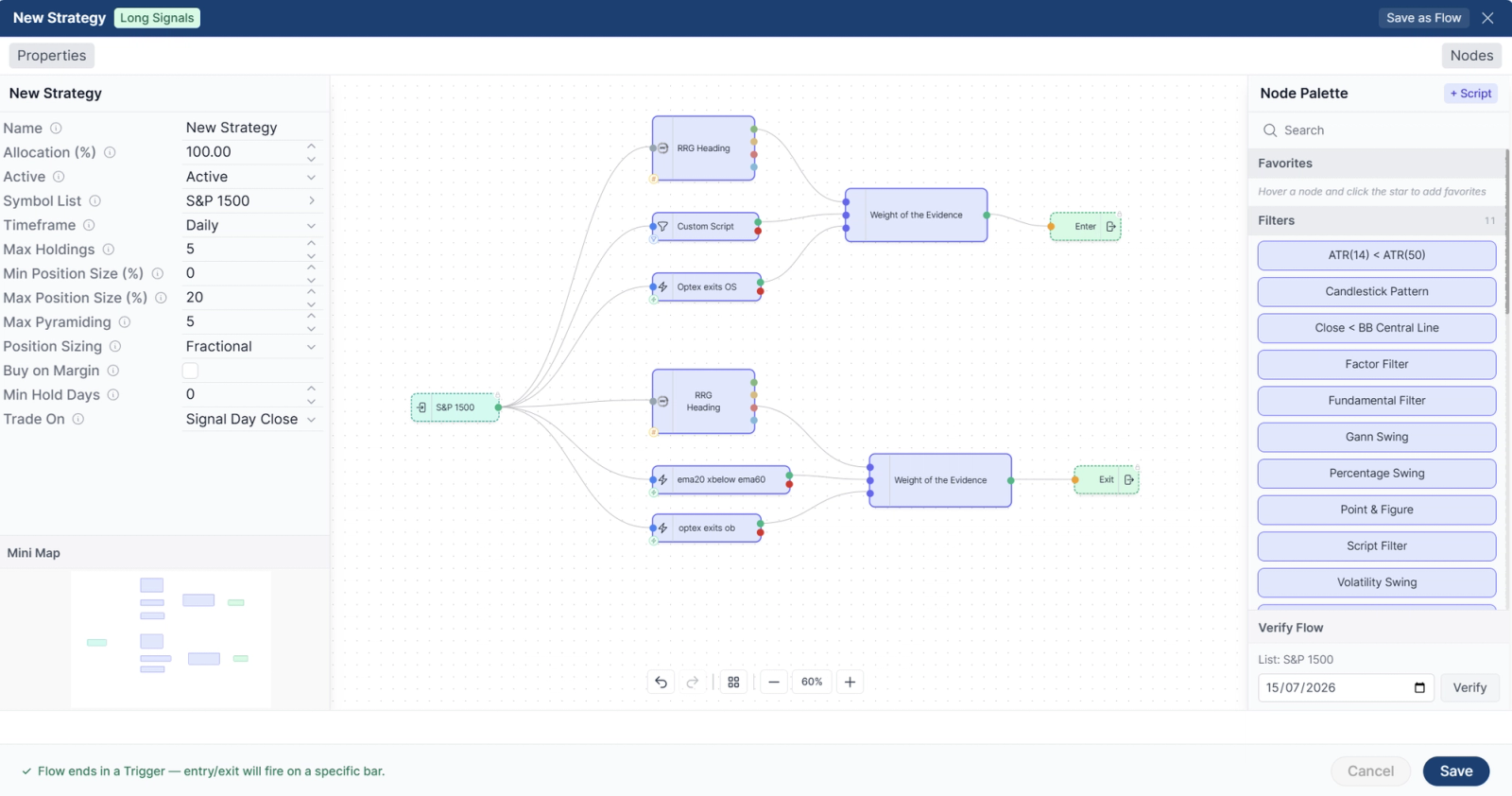Click the filter icon on Custom Script node
The image size is (1512, 796).
662,227
